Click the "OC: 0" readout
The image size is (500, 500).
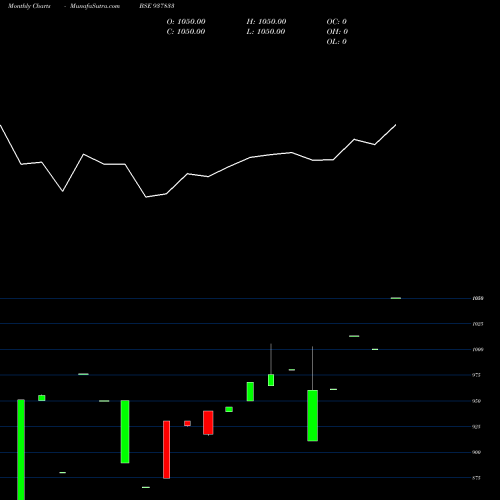(x=337, y=22)
